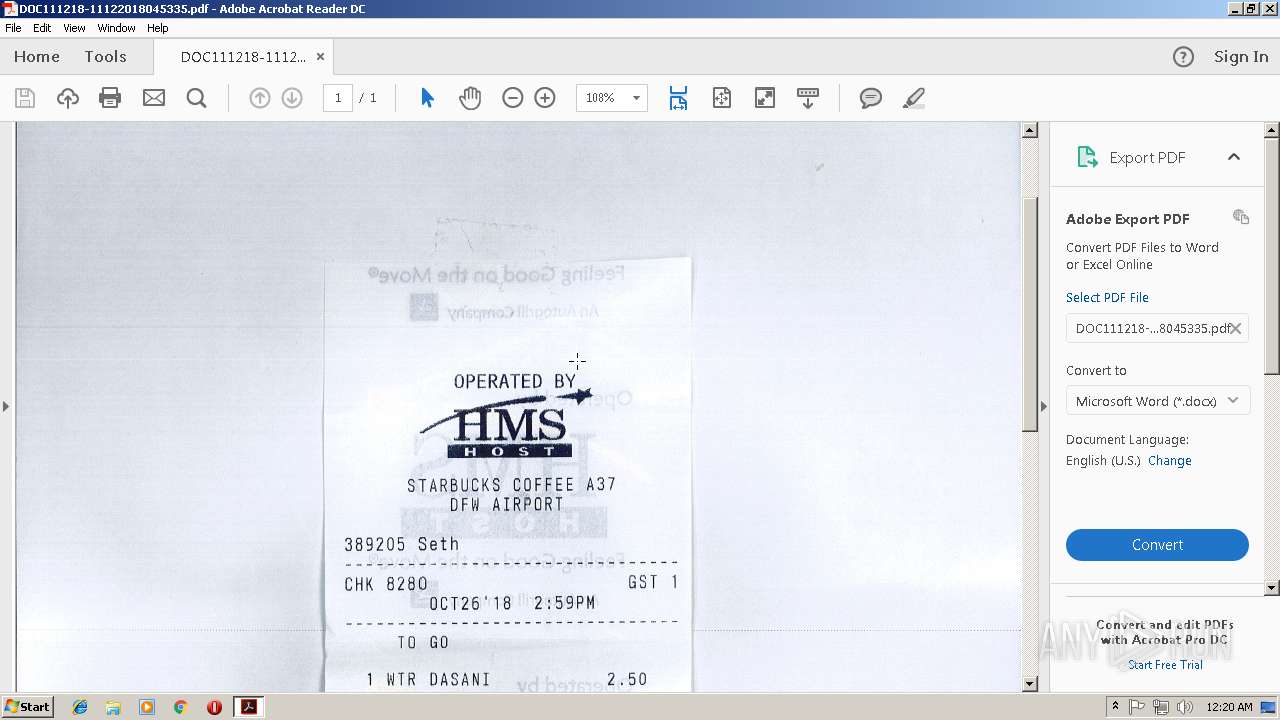The image size is (1280, 720).
Task: Click the 12:20 AM taskbar clock
Action: [1230, 707]
